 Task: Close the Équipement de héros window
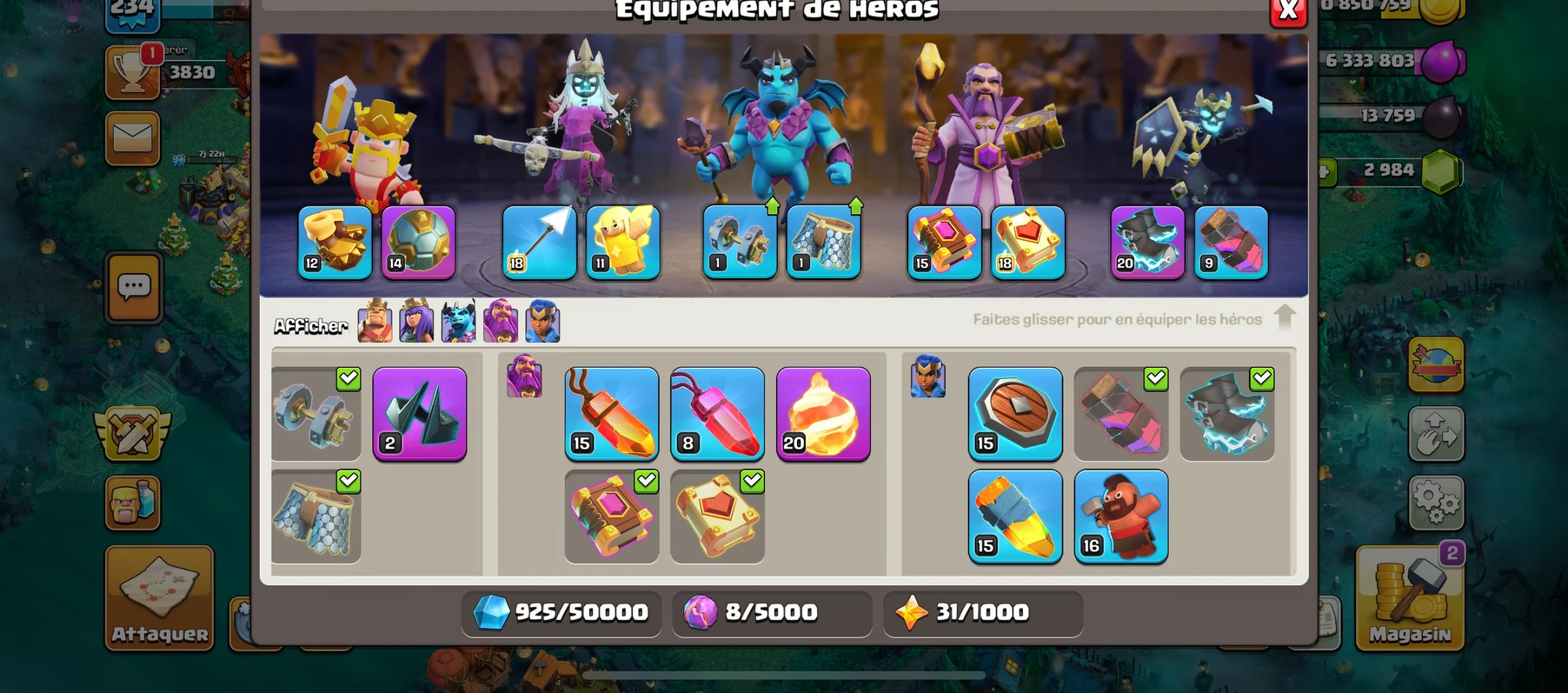point(1289,10)
